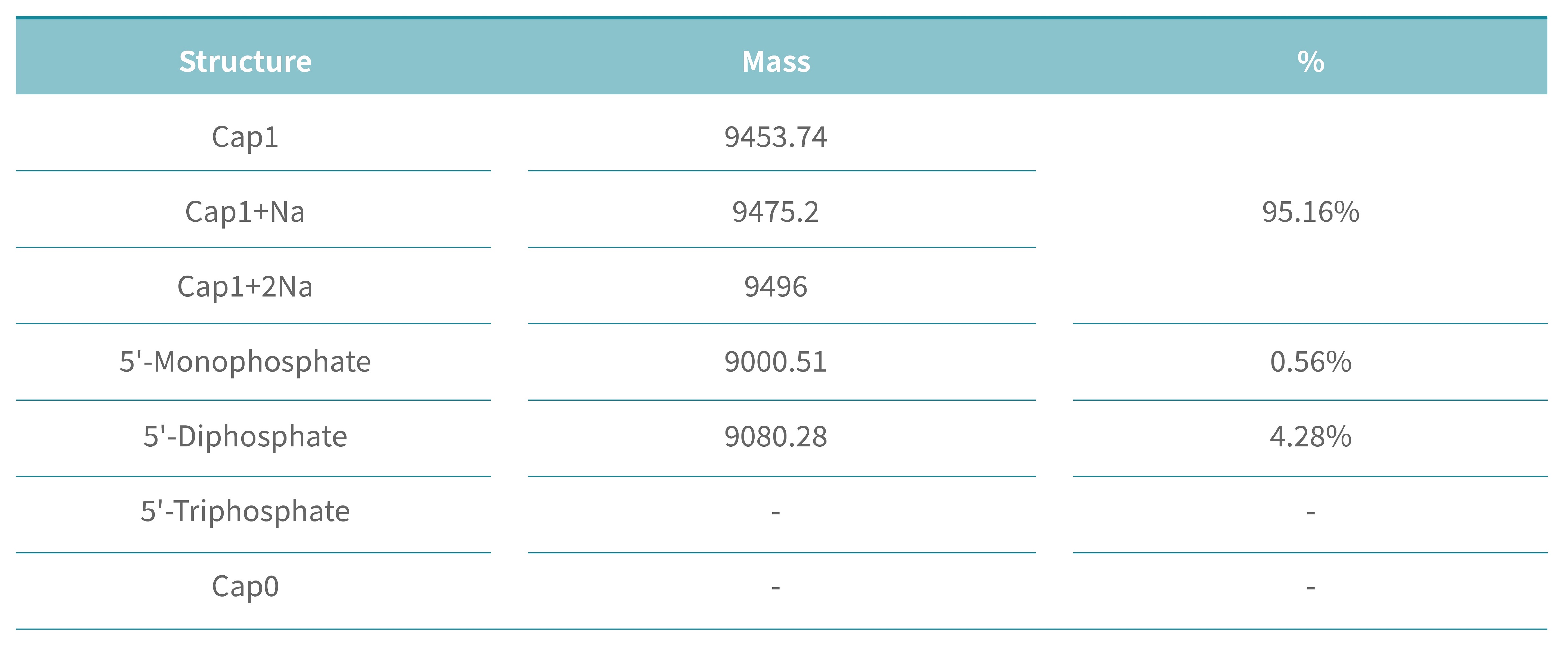Viewport: 1568px width, 645px height.
Task: Click the Mass column header
Action: 776,61
